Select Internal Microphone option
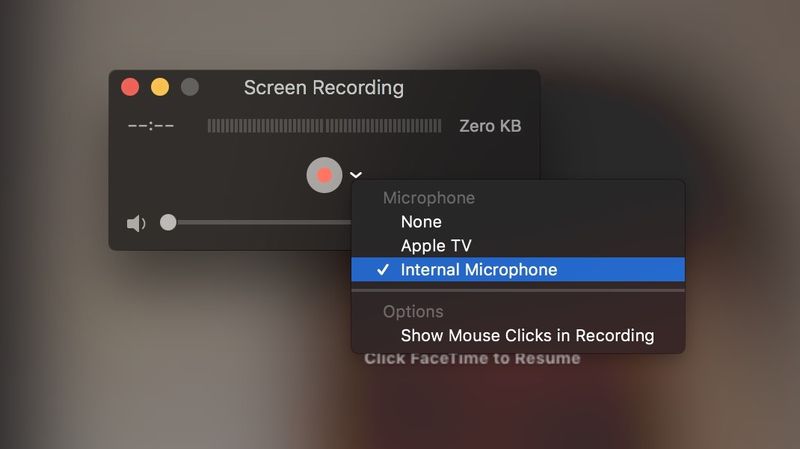This screenshot has width=800, height=449. pyautogui.click(x=518, y=269)
